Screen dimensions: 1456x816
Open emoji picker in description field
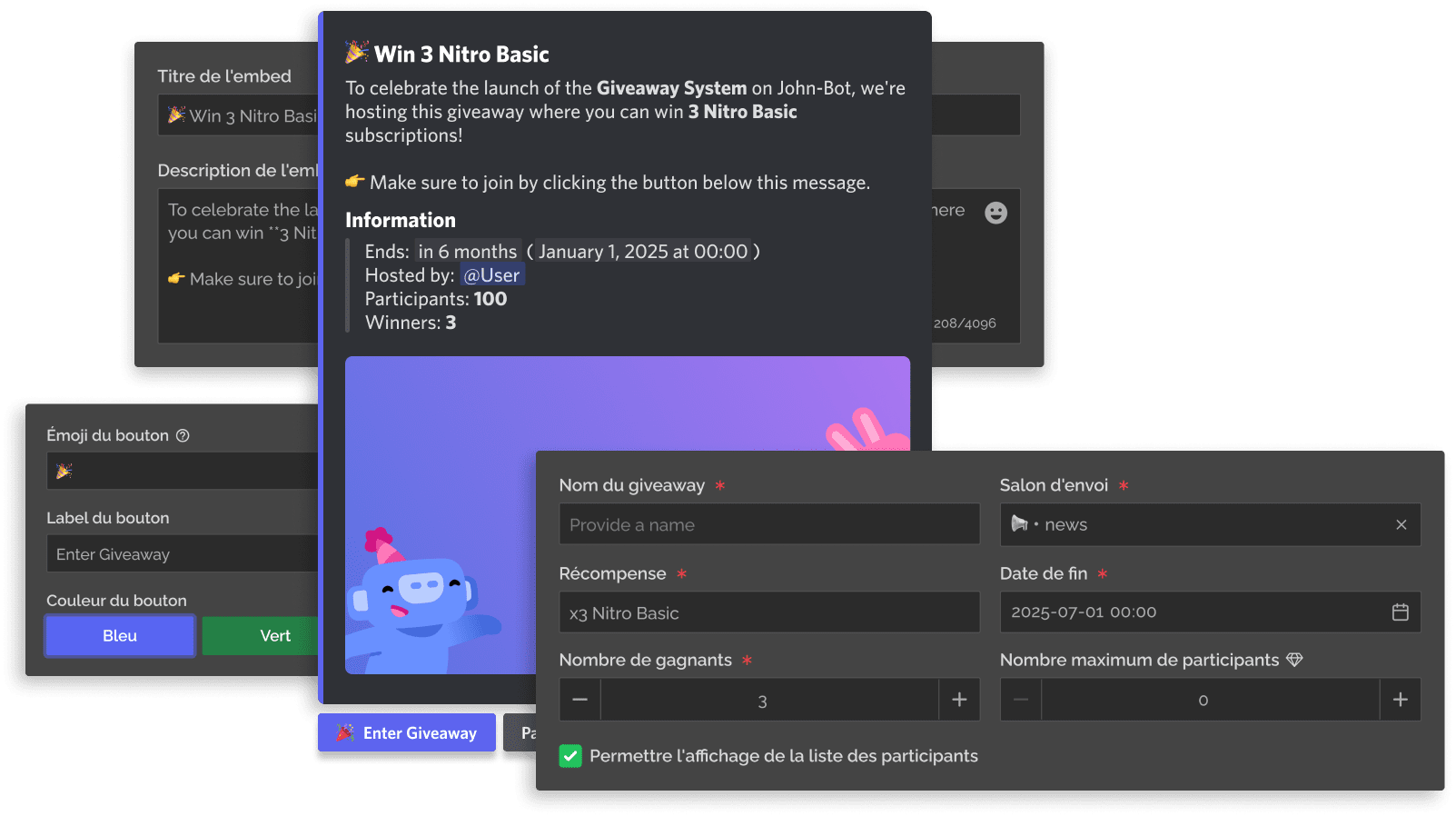pyautogui.click(x=995, y=213)
